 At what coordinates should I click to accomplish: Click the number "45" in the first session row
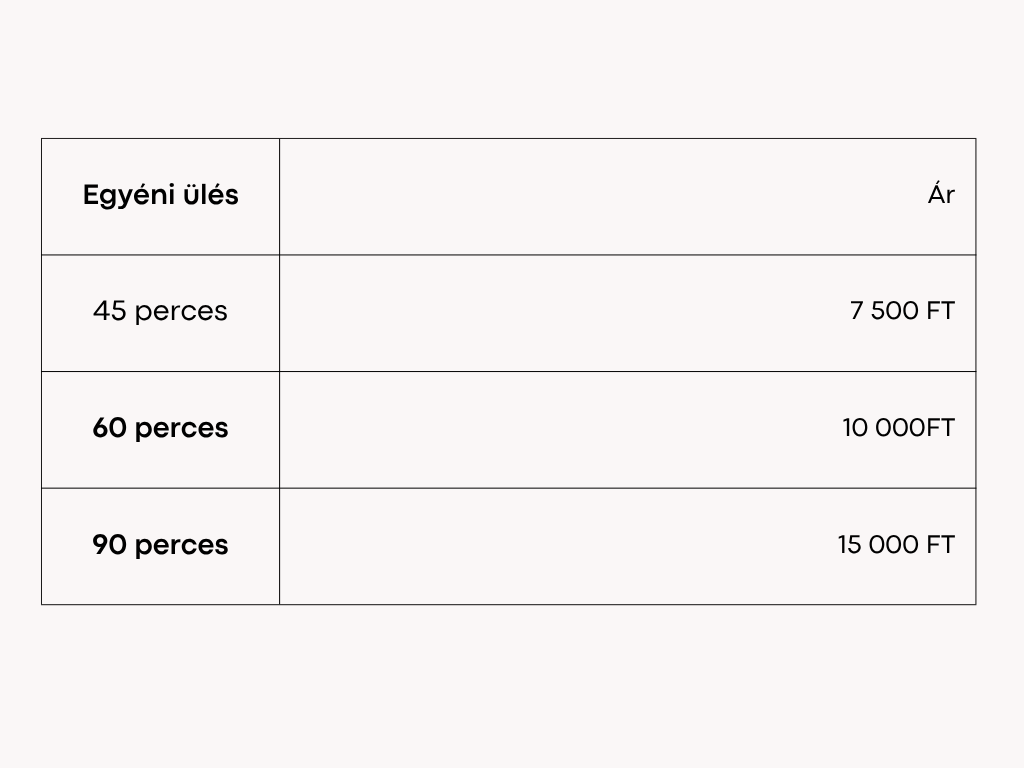click(x=109, y=311)
